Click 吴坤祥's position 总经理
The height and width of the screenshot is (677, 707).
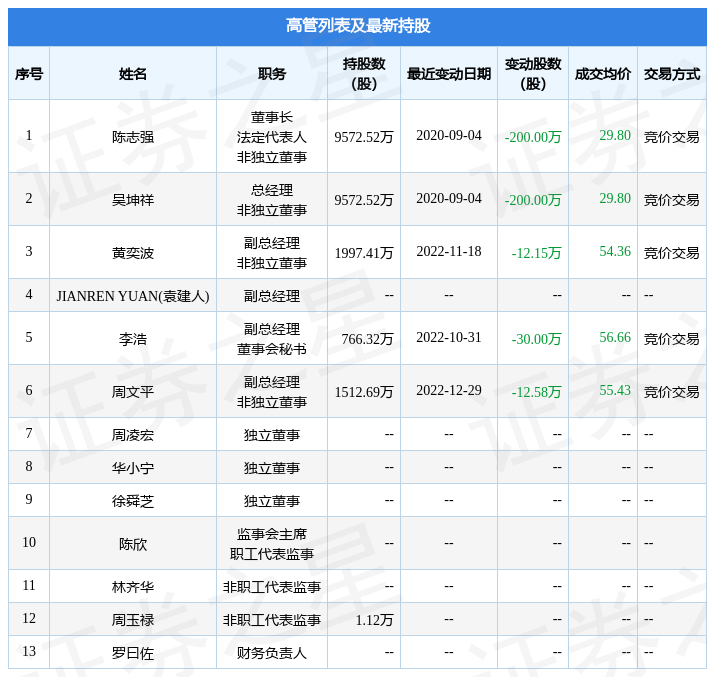[272, 189]
